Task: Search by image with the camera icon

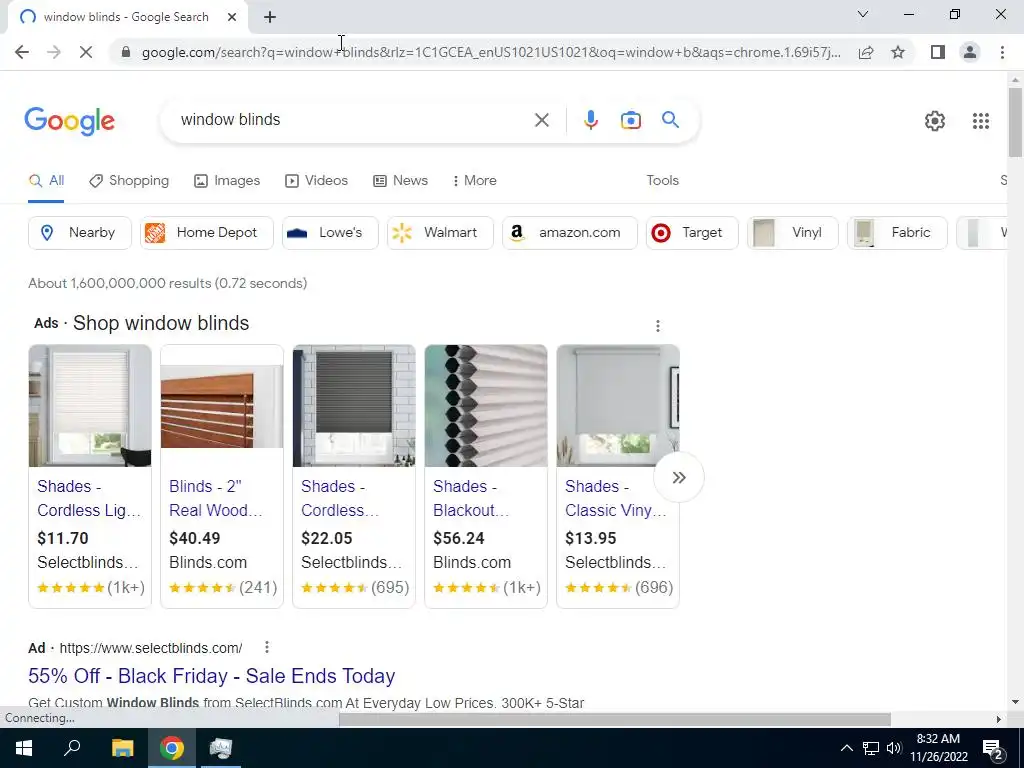Action: 630,120
